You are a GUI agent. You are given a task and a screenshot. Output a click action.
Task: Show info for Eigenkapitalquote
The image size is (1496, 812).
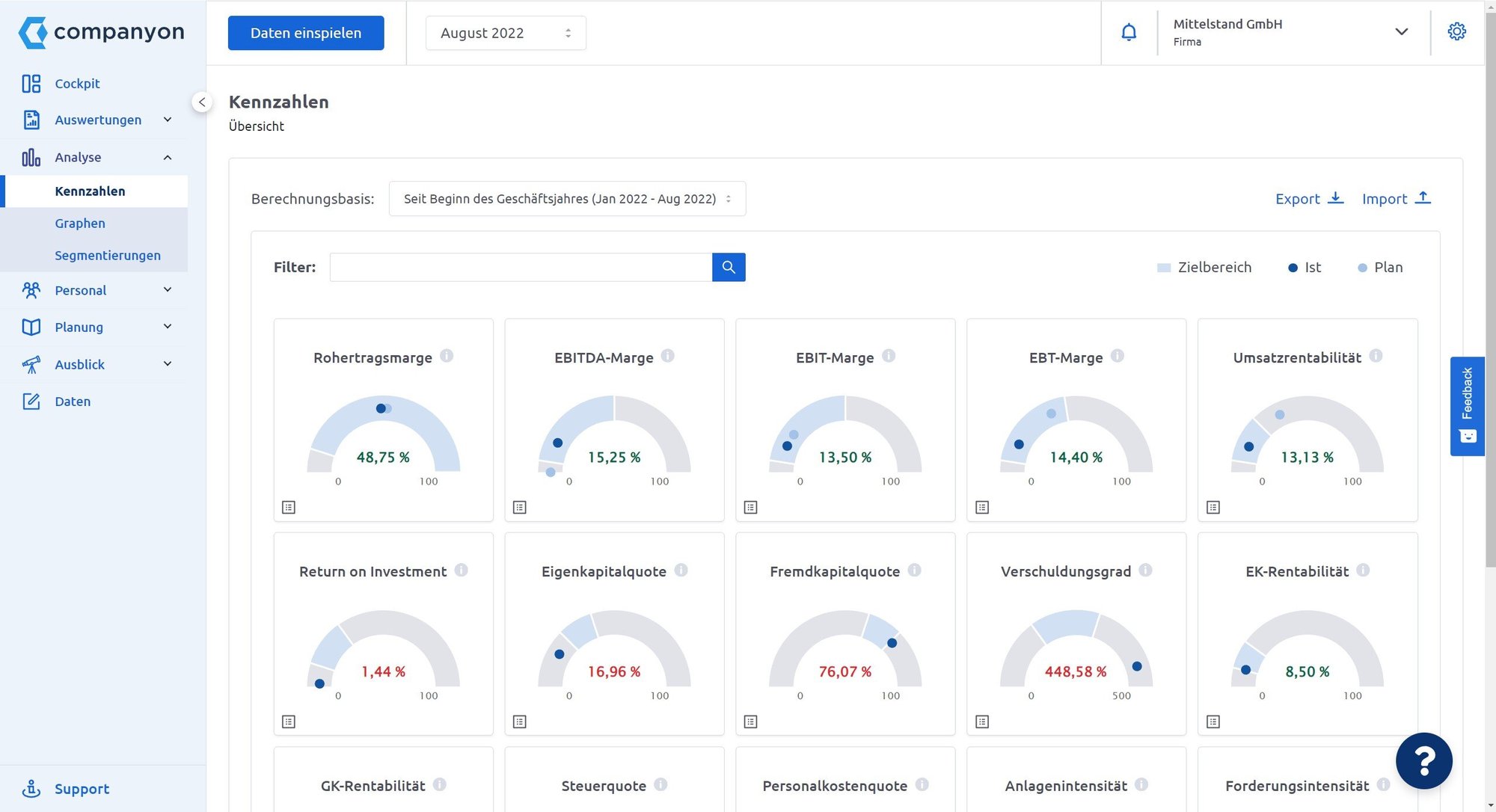[x=681, y=570]
